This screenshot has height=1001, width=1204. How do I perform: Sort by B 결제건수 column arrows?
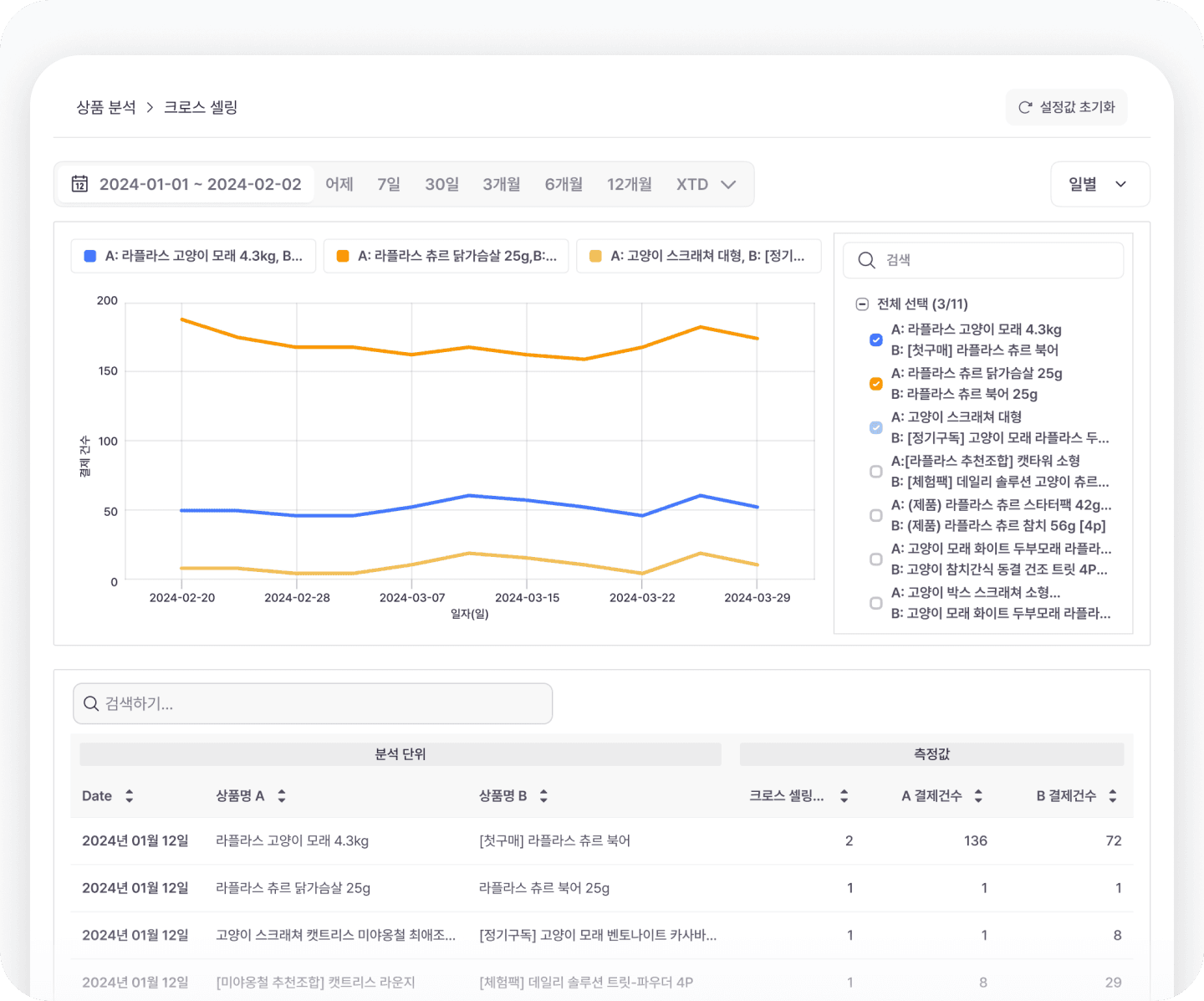point(1112,796)
